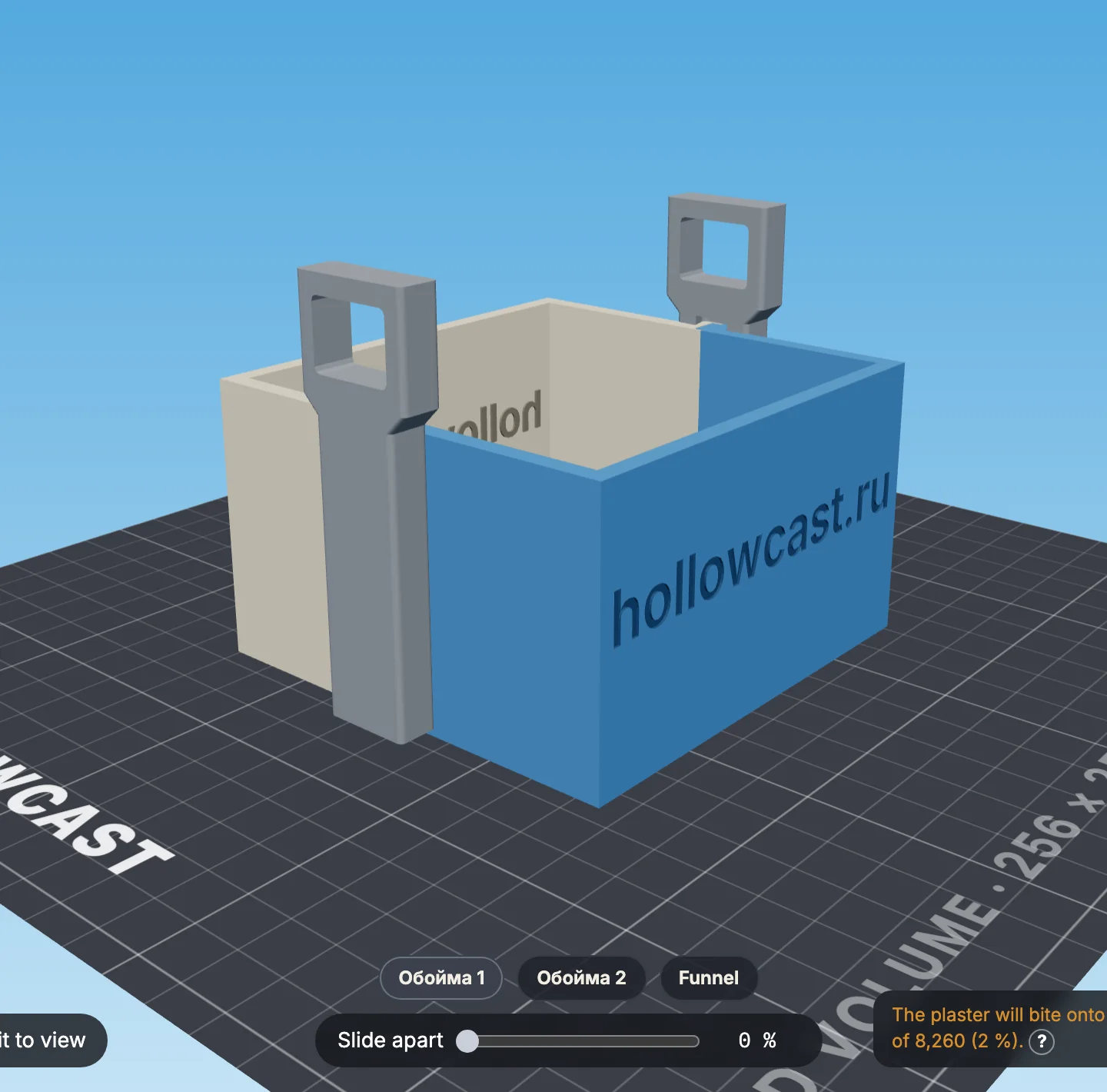
Task: Click the orange plaster warning text
Action: [x=997, y=1028]
